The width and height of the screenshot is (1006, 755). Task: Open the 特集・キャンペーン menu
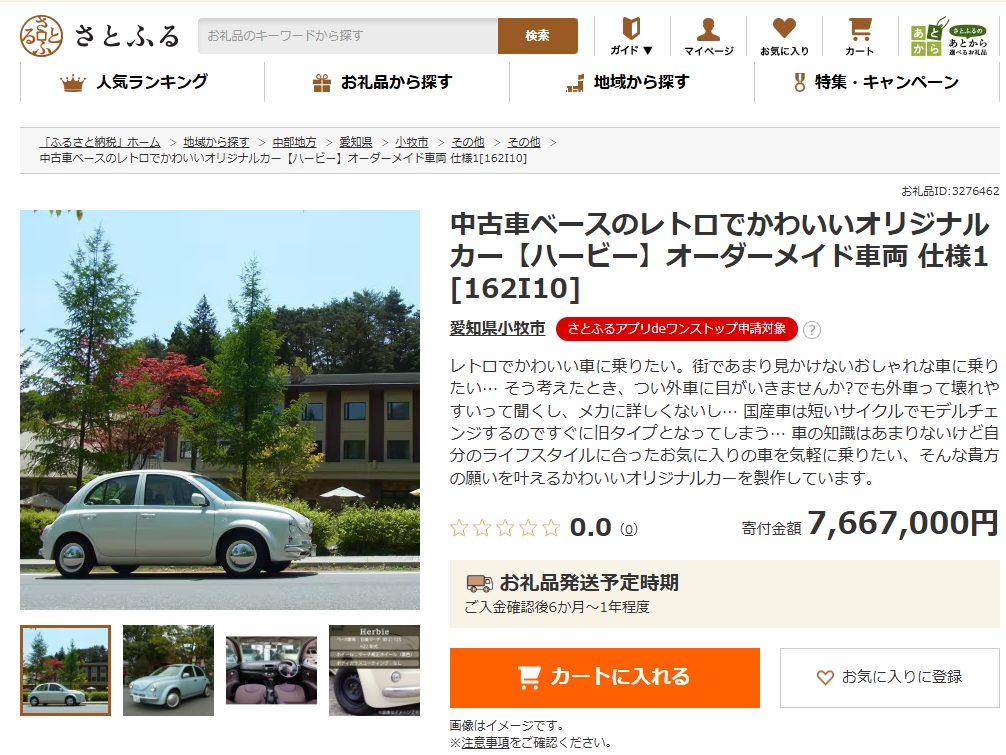pyautogui.click(x=876, y=83)
